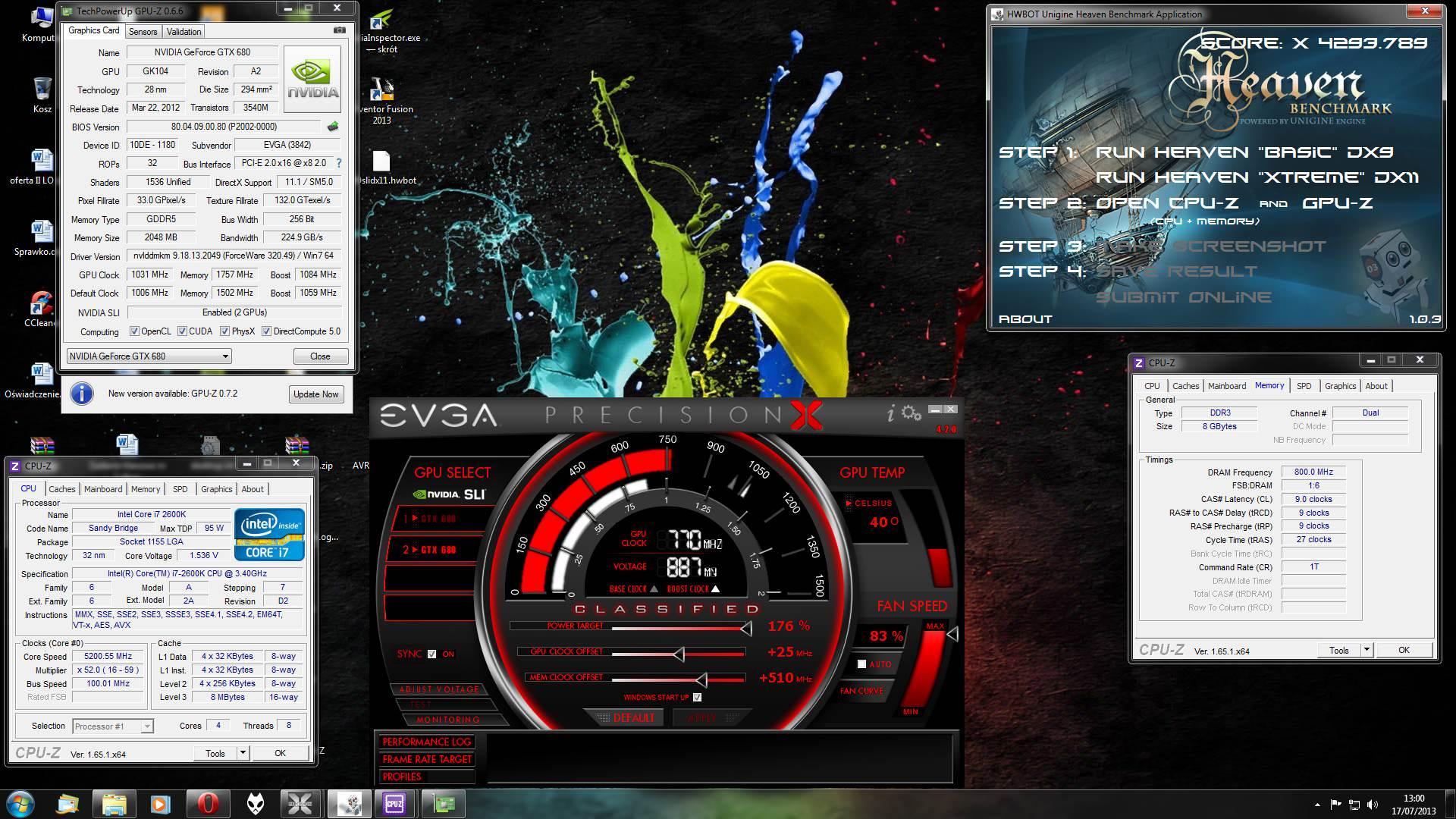Switch to the HWBOT Heaven taskbar button

click(x=349, y=804)
